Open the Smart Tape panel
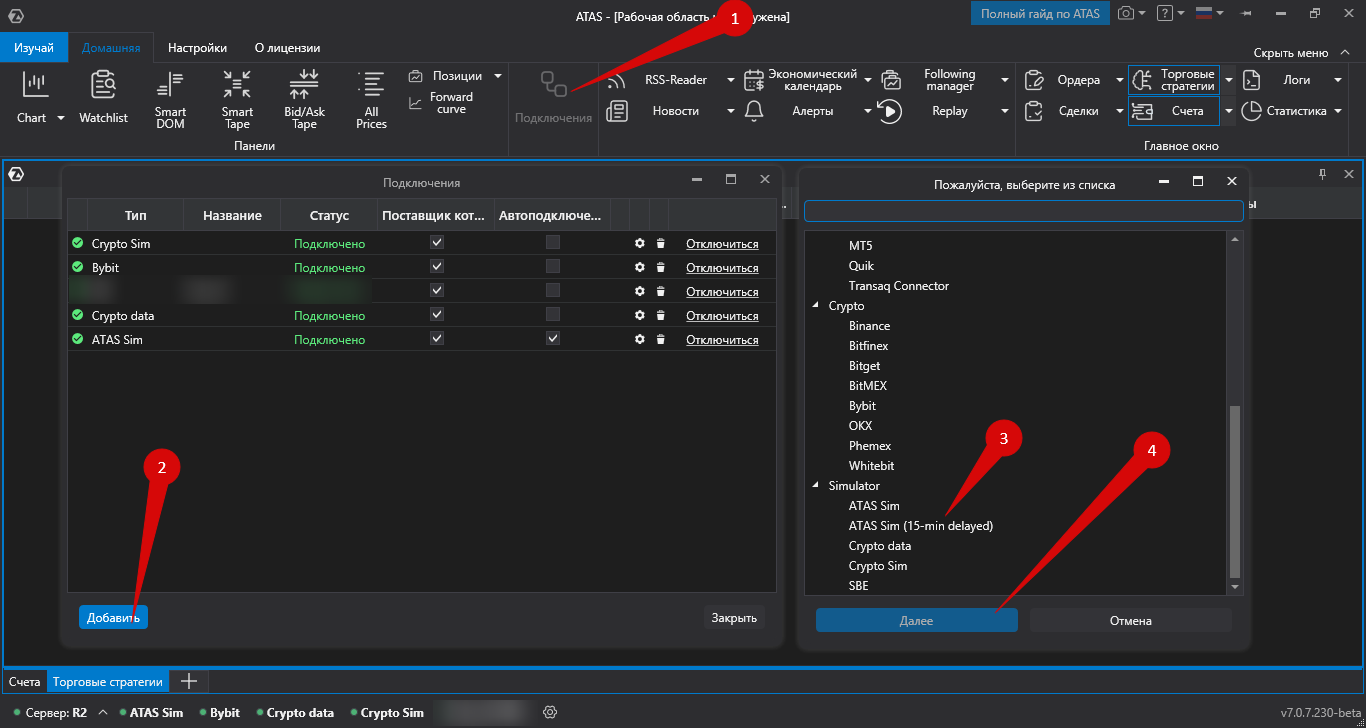The width and height of the screenshot is (1366, 728). (x=237, y=99)
